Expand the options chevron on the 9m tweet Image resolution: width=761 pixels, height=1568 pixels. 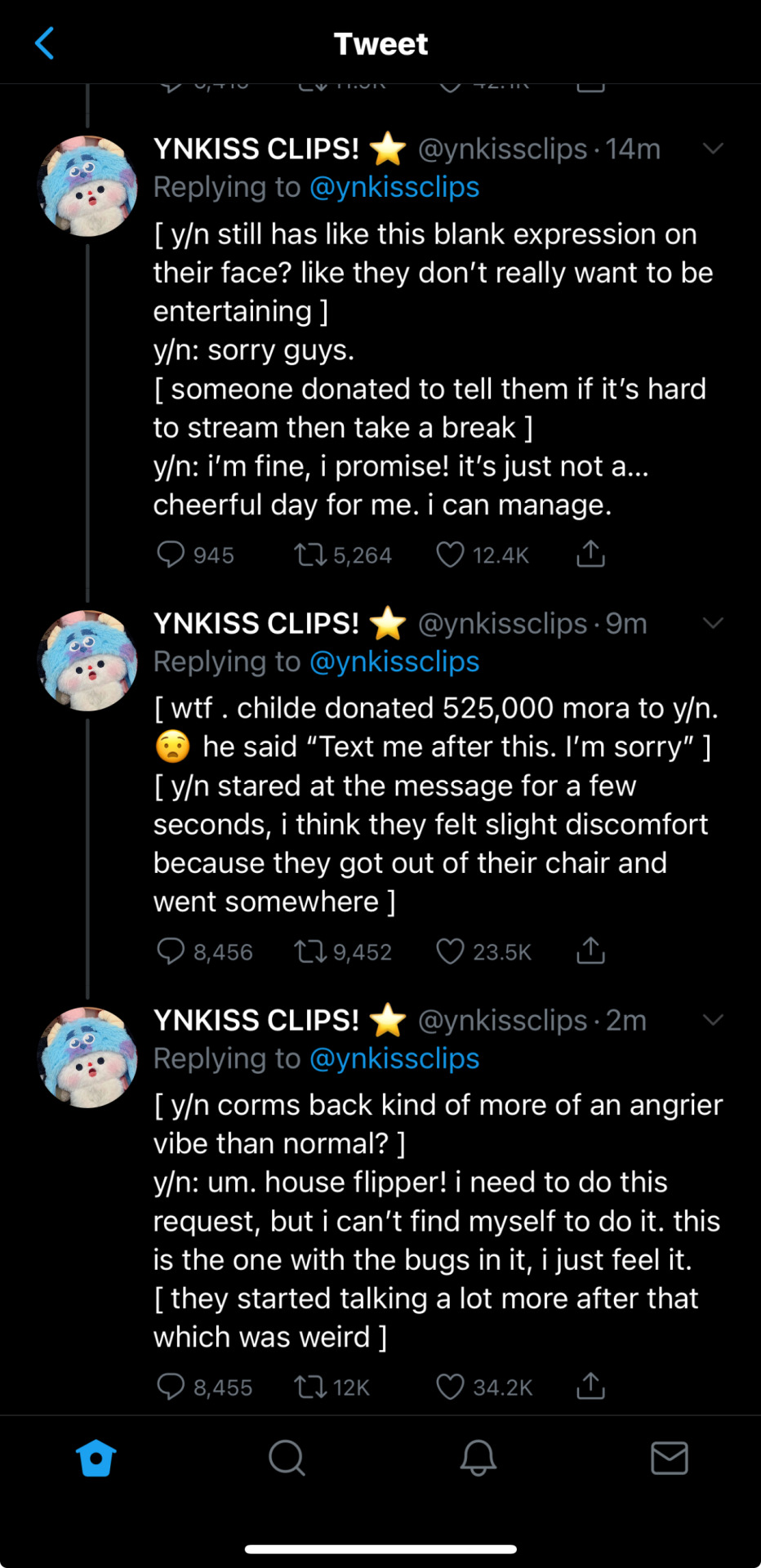click(x=713, y=623)
